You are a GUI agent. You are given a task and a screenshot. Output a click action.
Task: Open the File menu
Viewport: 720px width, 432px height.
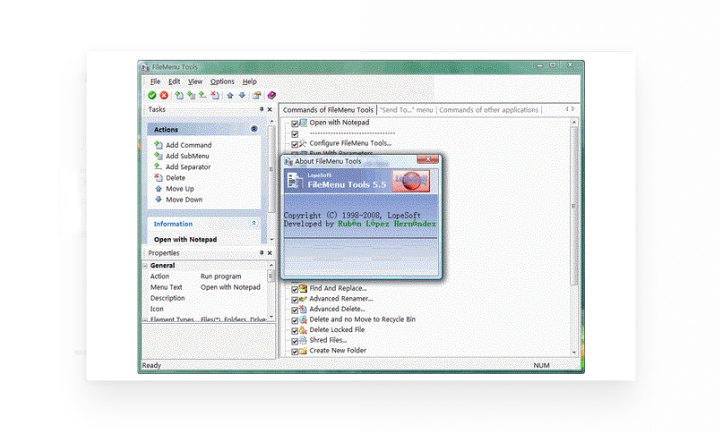(155, 81)
